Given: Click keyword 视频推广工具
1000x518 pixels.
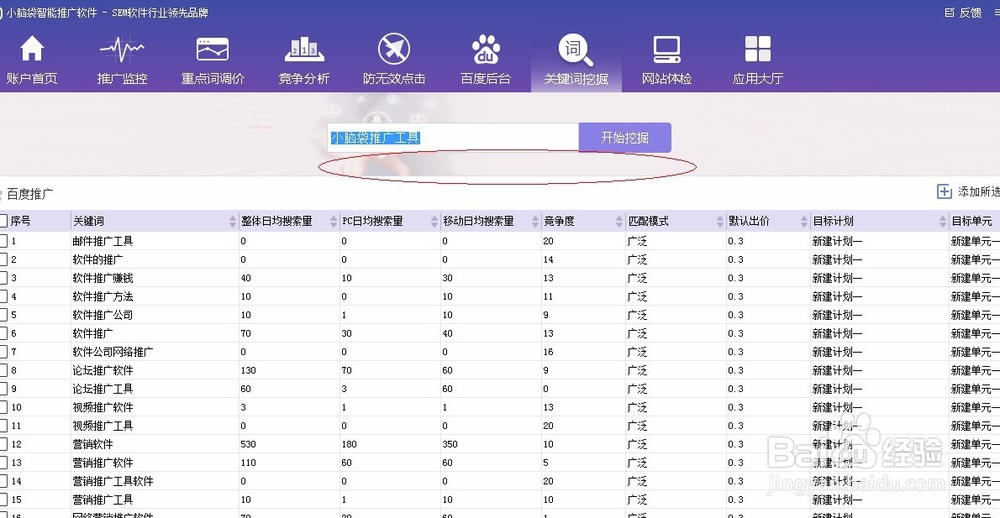Looking at the screenshot, I should pos(103,426).
